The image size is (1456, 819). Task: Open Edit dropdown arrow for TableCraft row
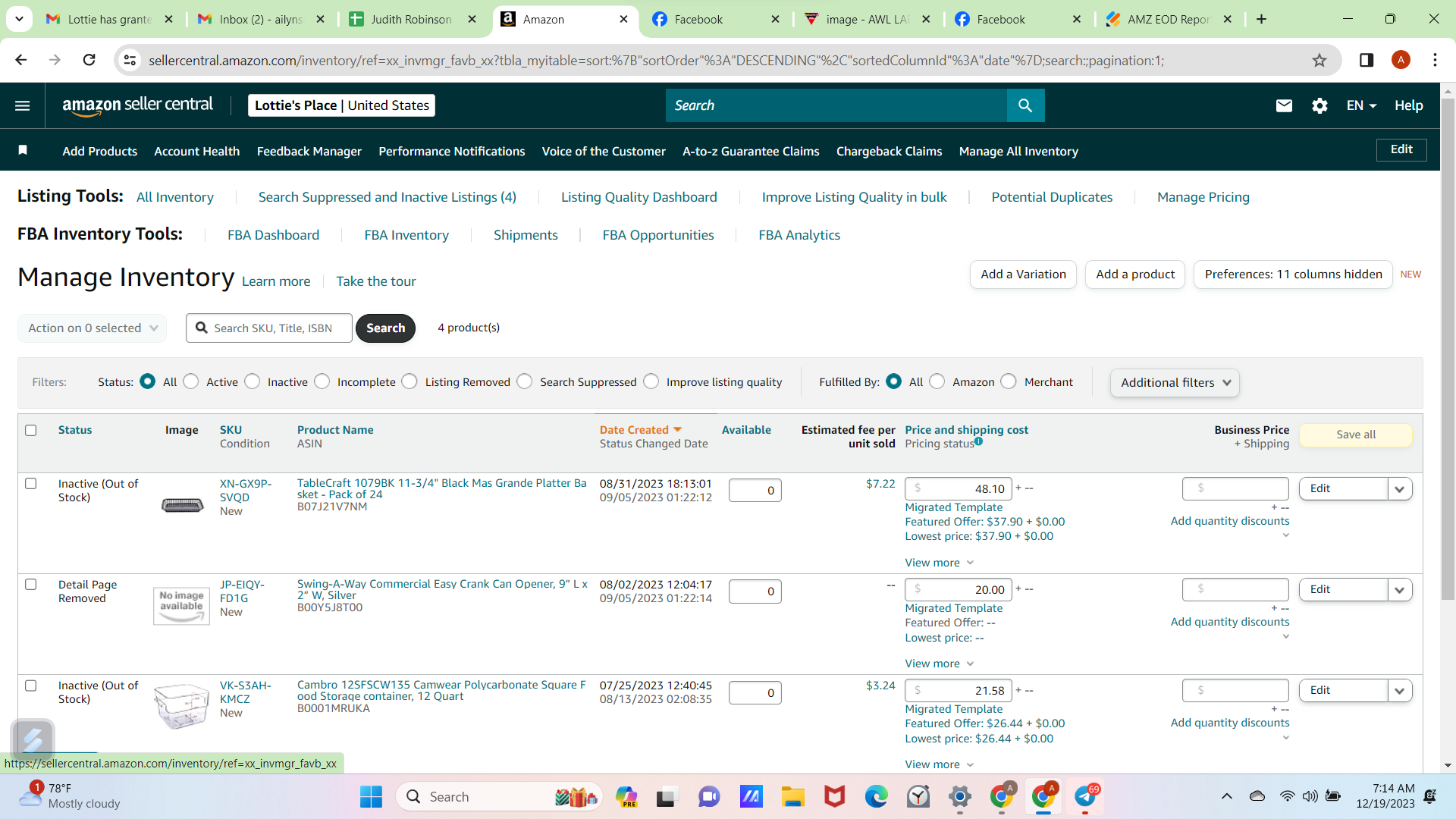tap(1399, 489)
